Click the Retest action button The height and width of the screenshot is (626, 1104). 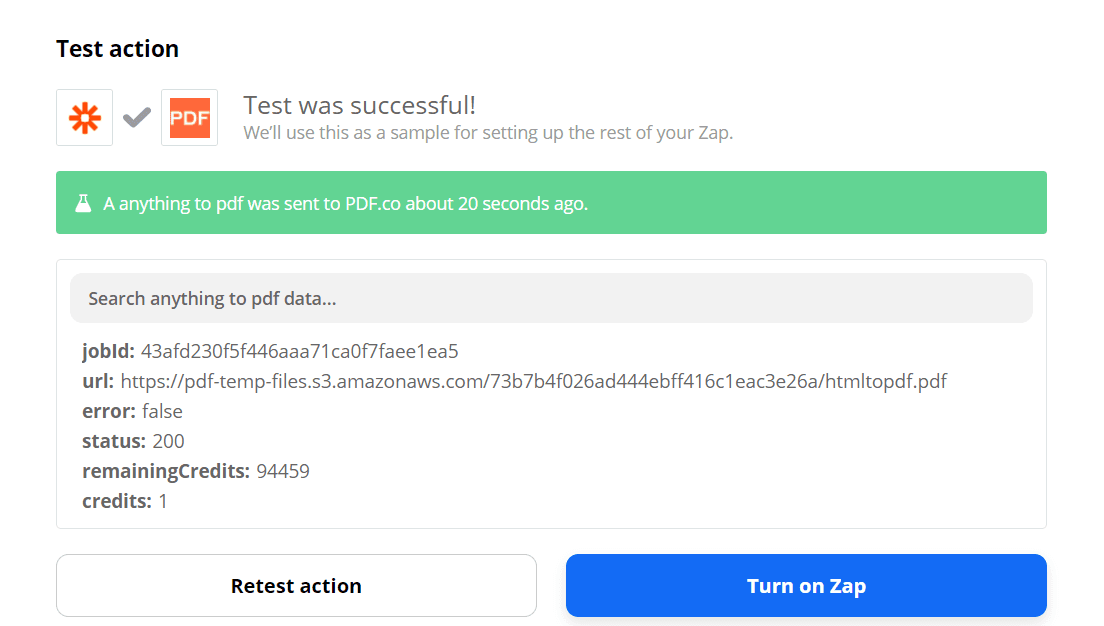(296, 585)
